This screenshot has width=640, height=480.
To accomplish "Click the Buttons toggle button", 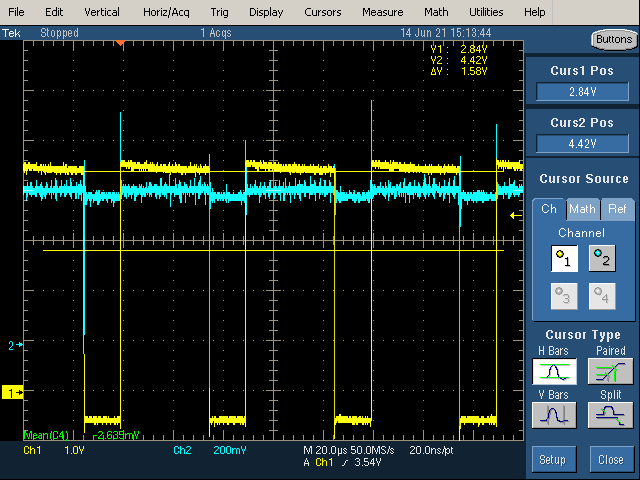I will (x=614, y=40).
